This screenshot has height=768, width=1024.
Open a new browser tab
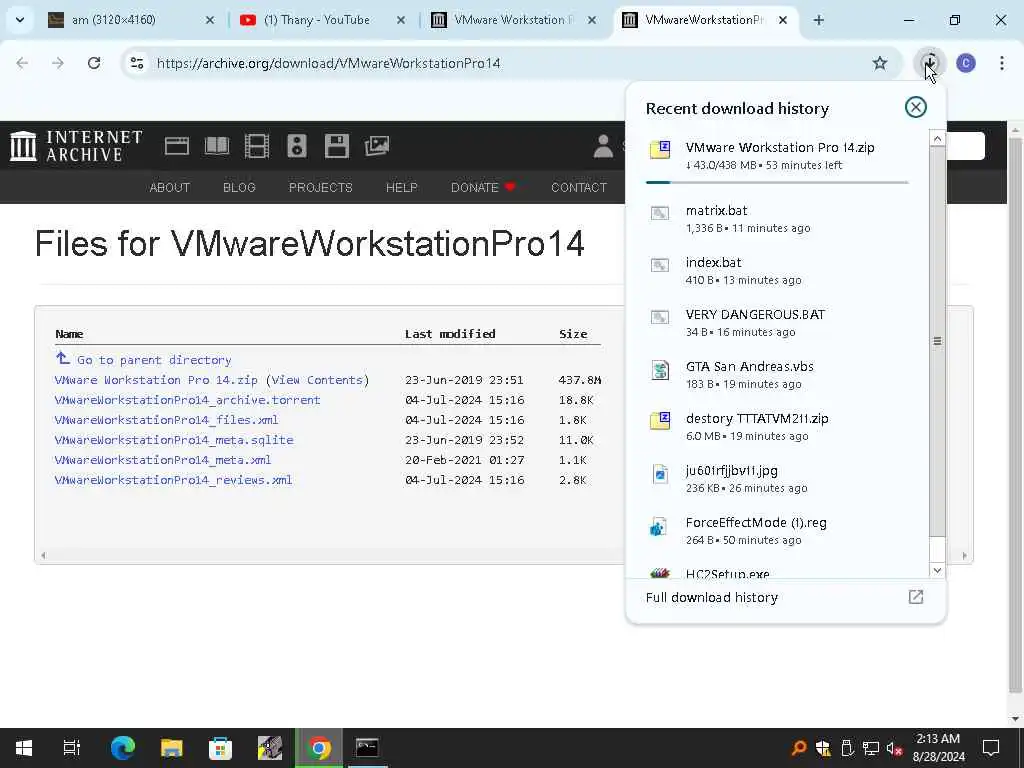point(818,20)
